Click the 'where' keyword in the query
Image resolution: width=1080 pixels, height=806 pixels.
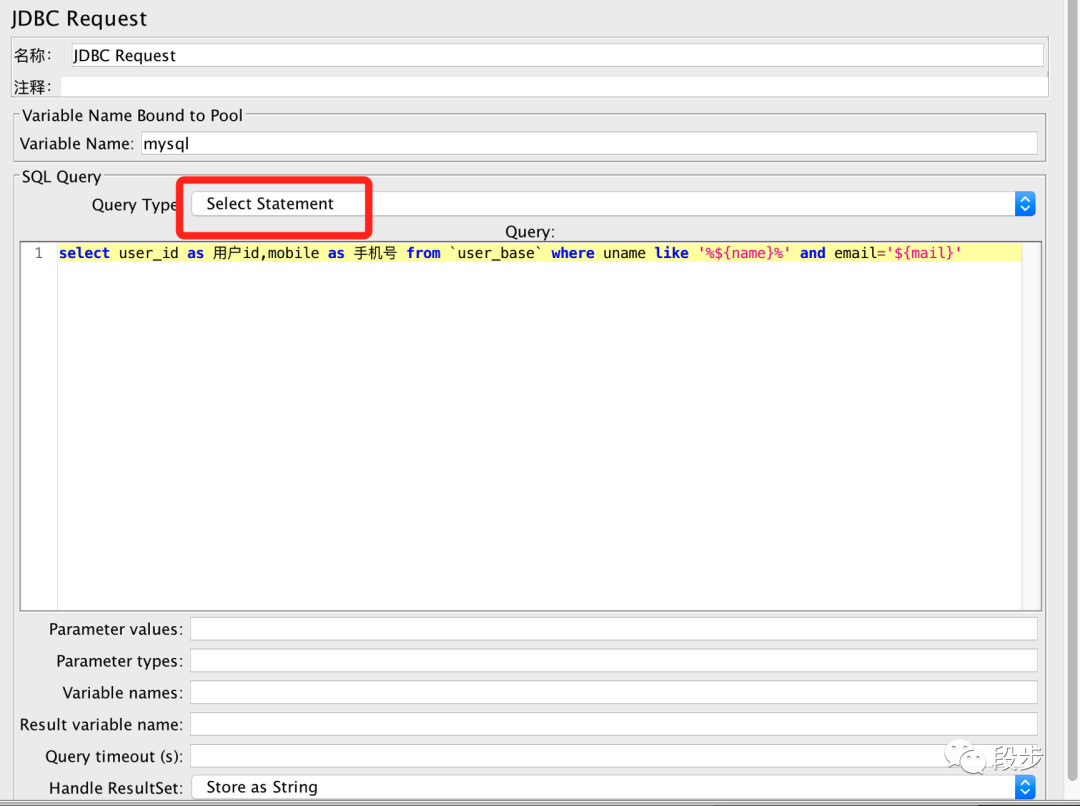572,253
